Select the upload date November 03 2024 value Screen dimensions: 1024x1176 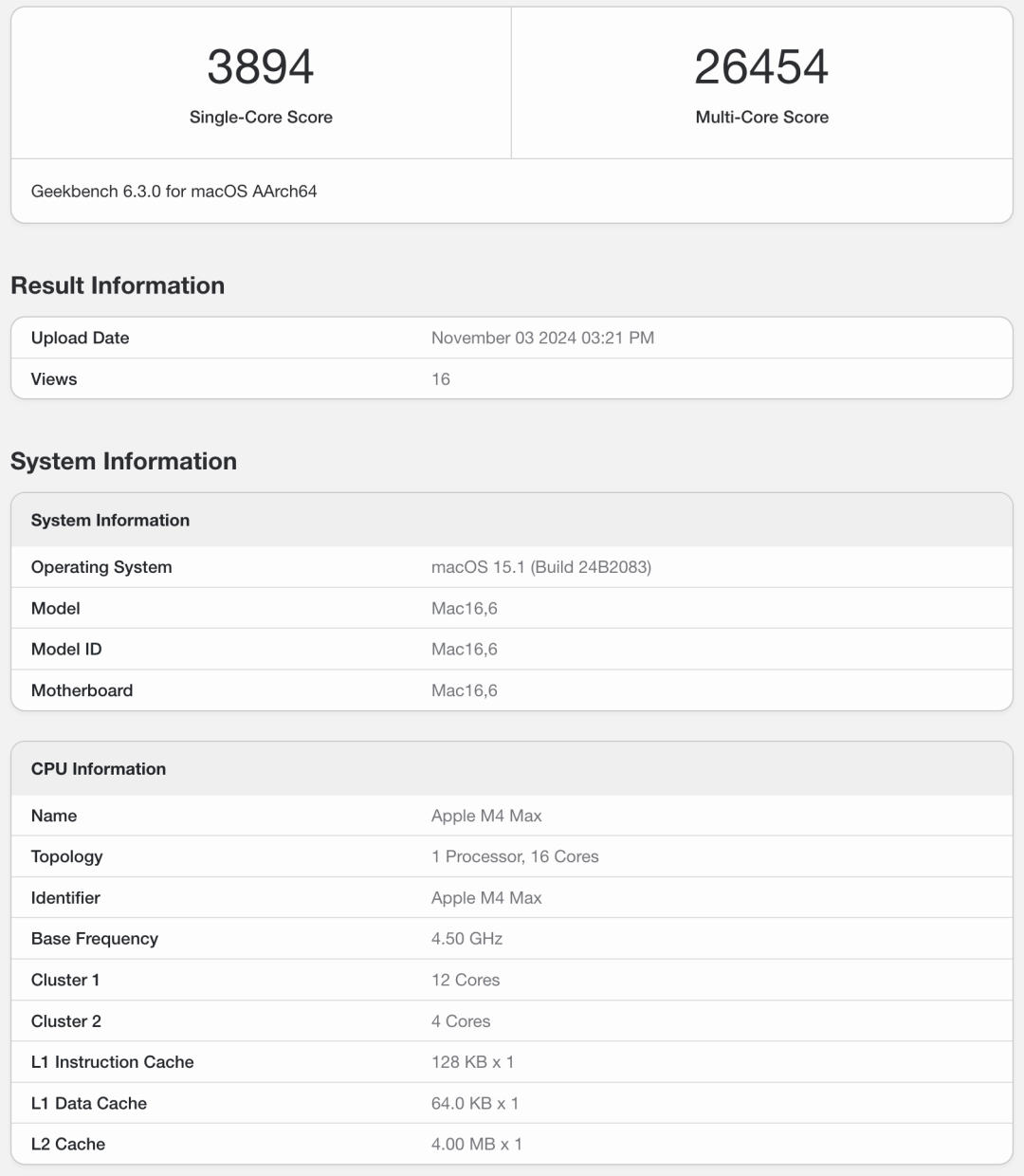(542, 338)
